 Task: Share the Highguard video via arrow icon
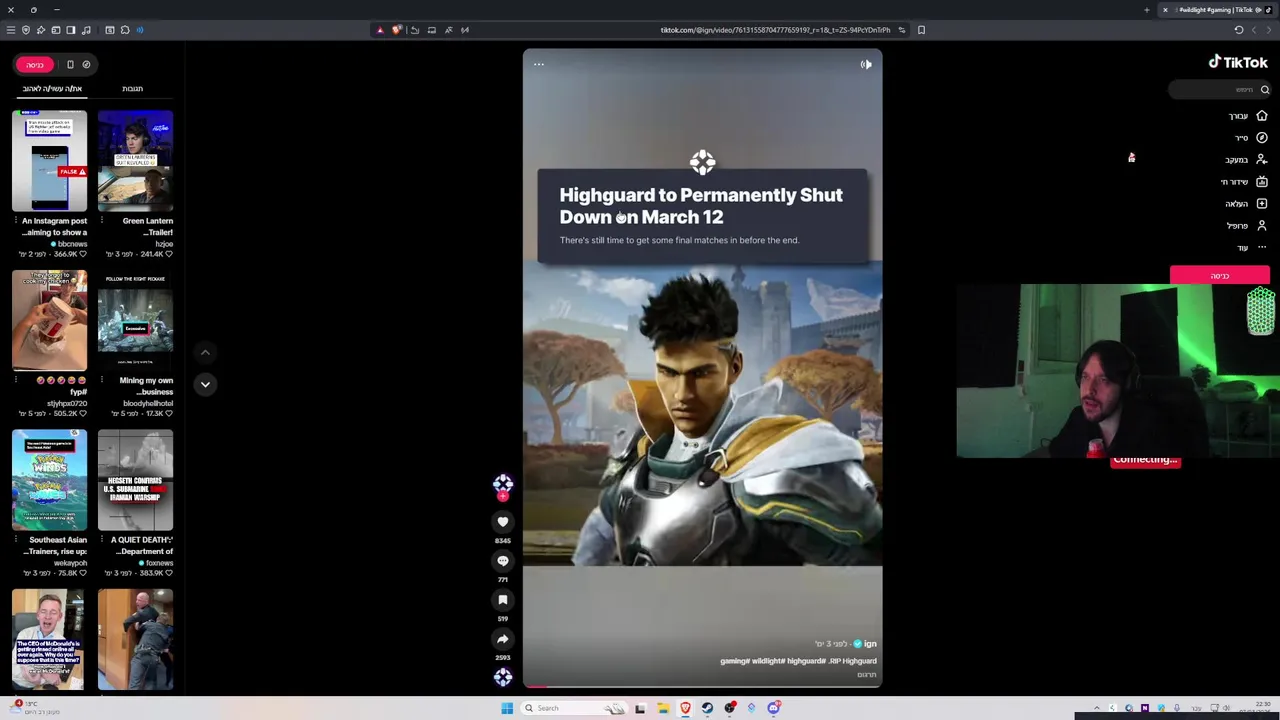point(503,639)
